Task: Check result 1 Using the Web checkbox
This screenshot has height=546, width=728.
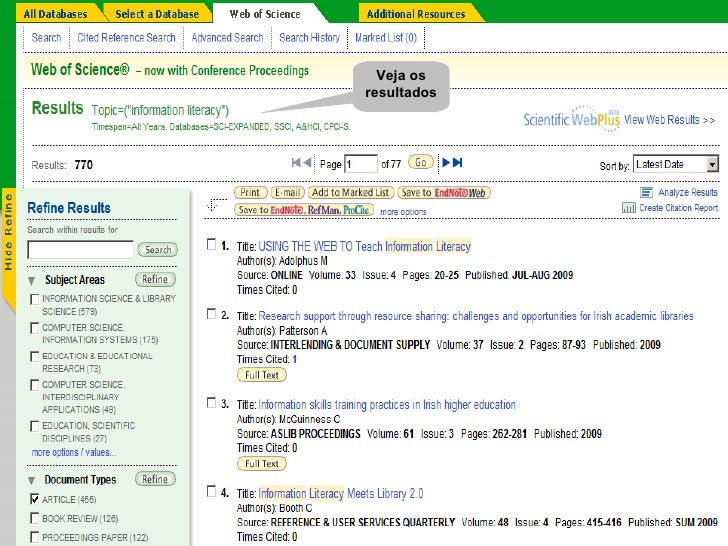Action: pyautogui.click(x=211, y=244)
